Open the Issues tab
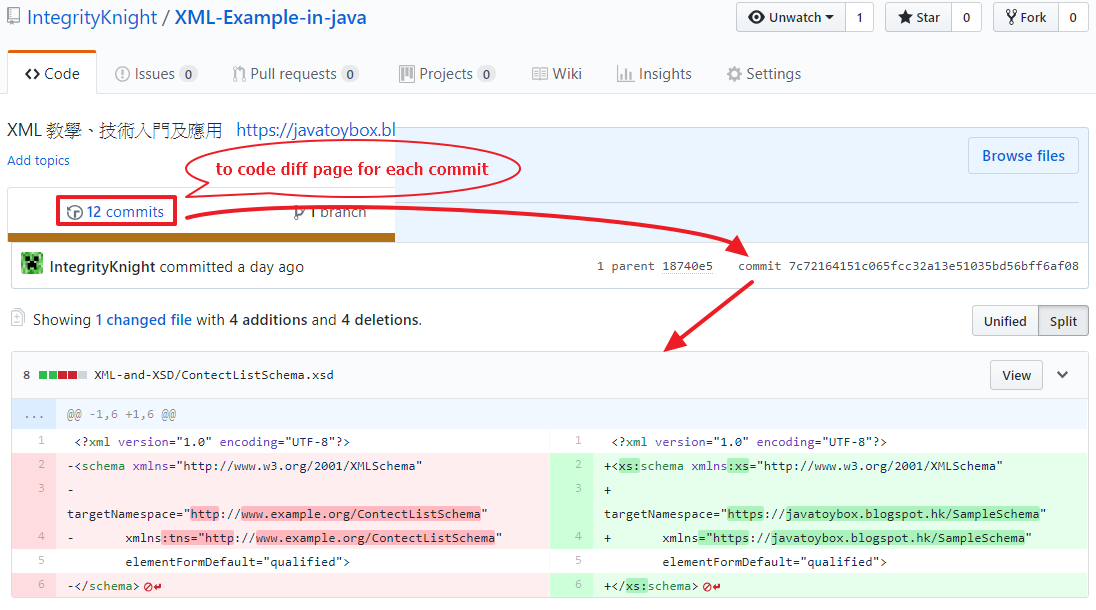The width and height of the screenshot is (1096, 610). pos(155,74)
